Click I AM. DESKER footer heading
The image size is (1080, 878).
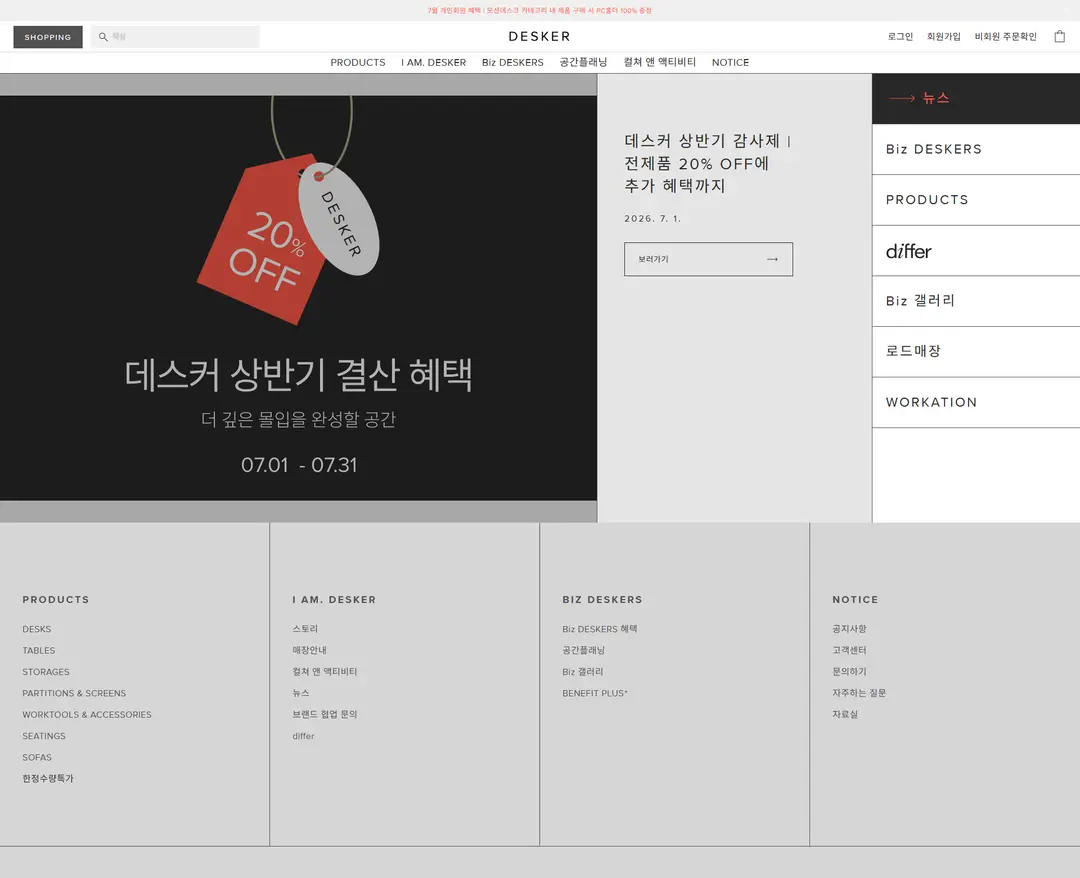(334, 600)
